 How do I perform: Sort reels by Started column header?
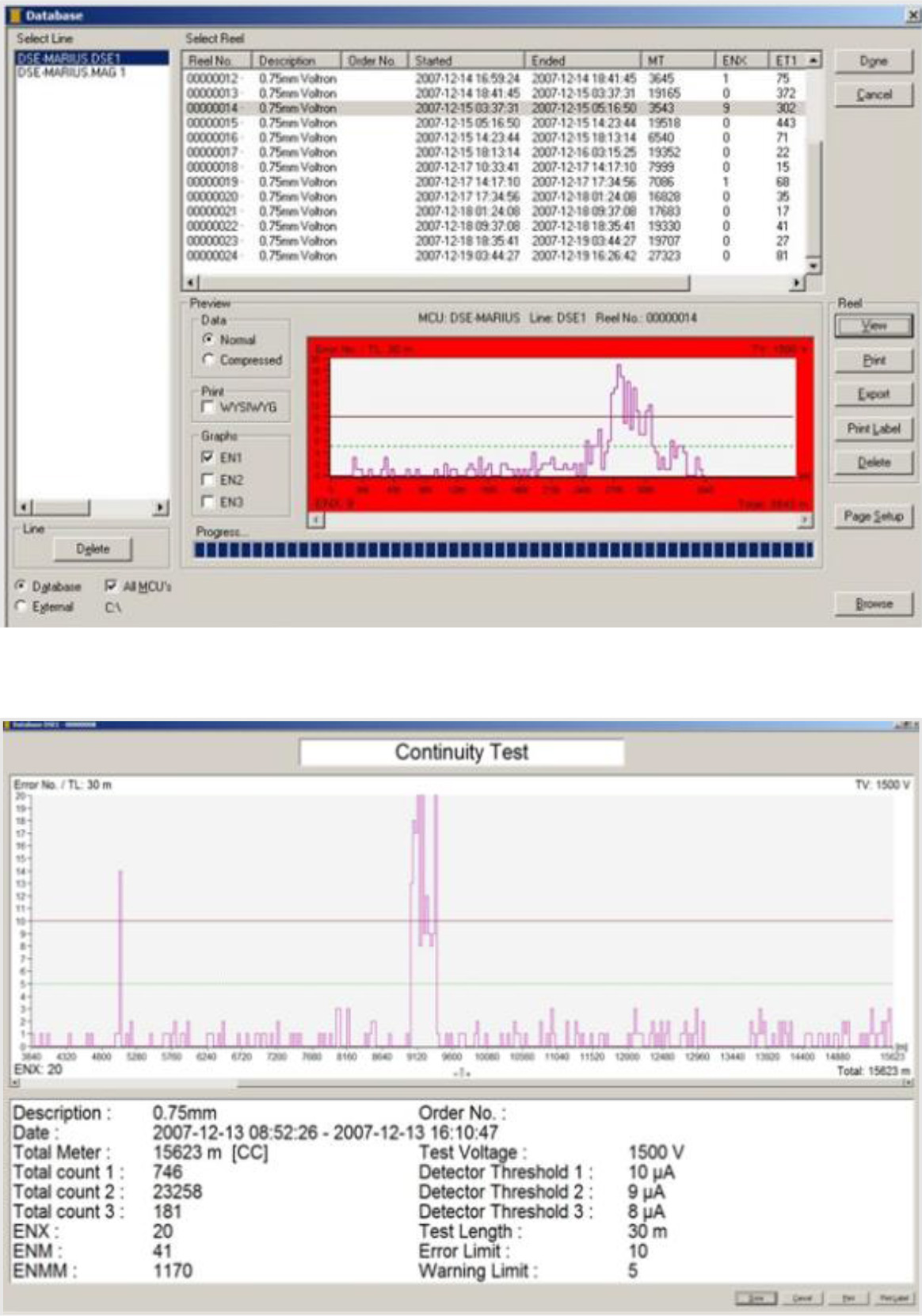pos(466,60)
